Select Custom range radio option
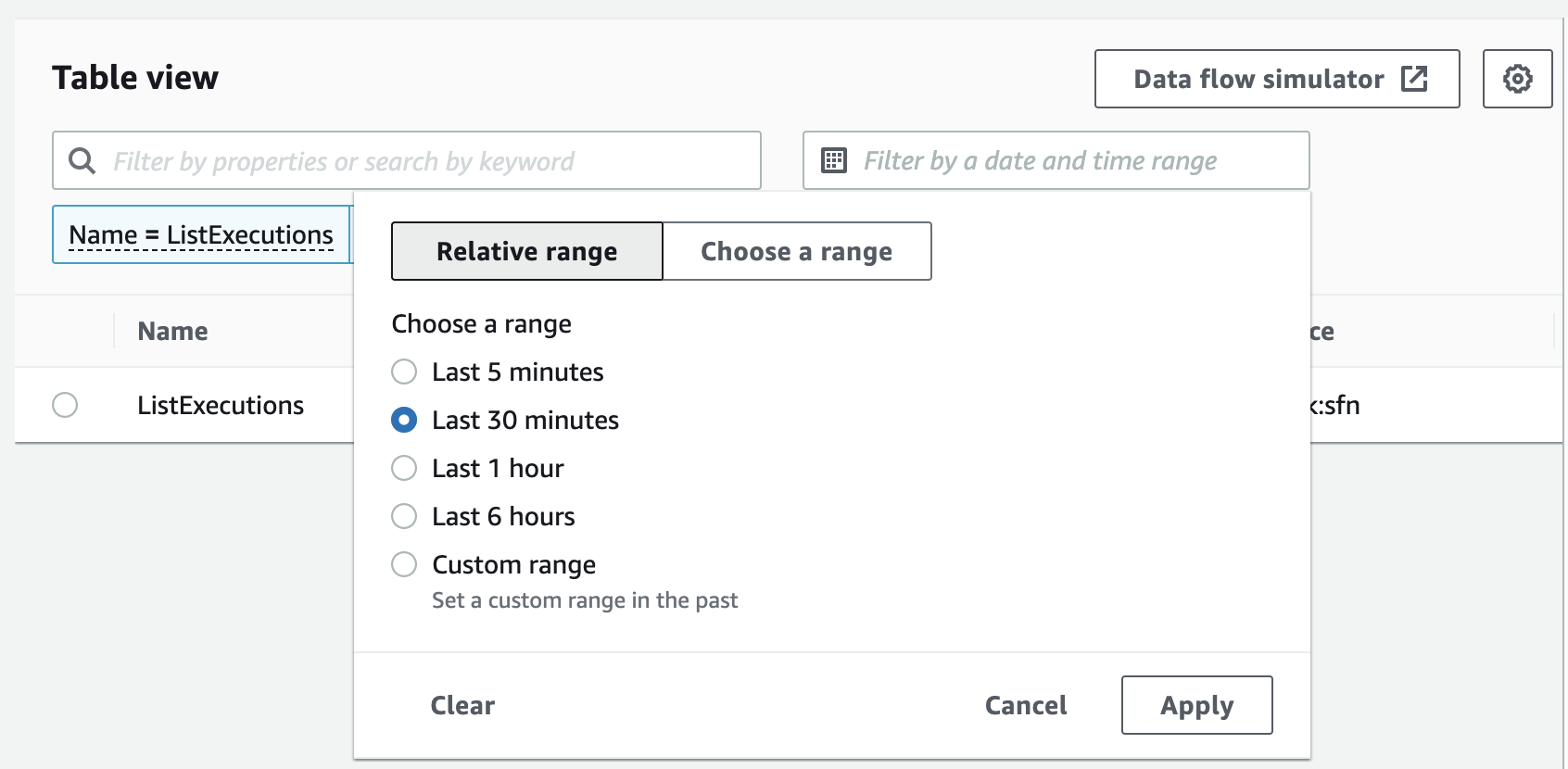This screenshot has width=1568, height=769. pos(404,564)
